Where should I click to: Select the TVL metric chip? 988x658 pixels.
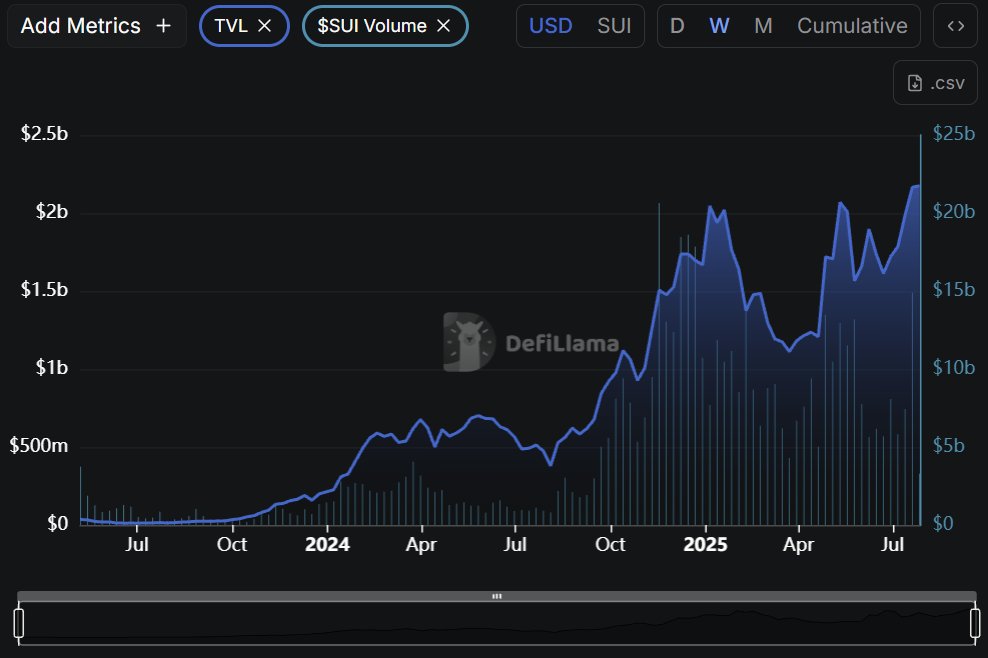point(244,26)
